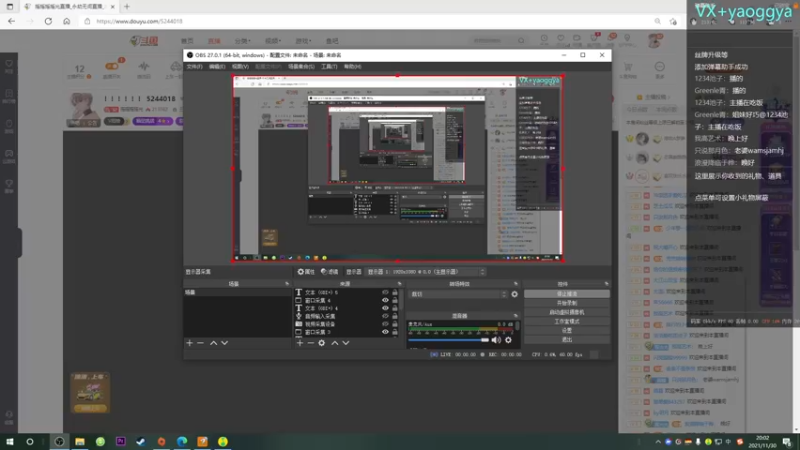
Task: Toggle visibility of 视频采集设备 source
Action: coord(385,324)
